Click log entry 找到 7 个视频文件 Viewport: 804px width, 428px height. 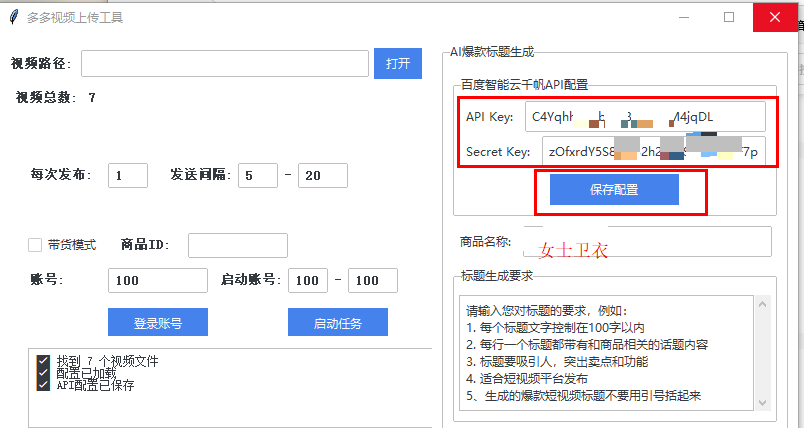click(x=107, y=361)
